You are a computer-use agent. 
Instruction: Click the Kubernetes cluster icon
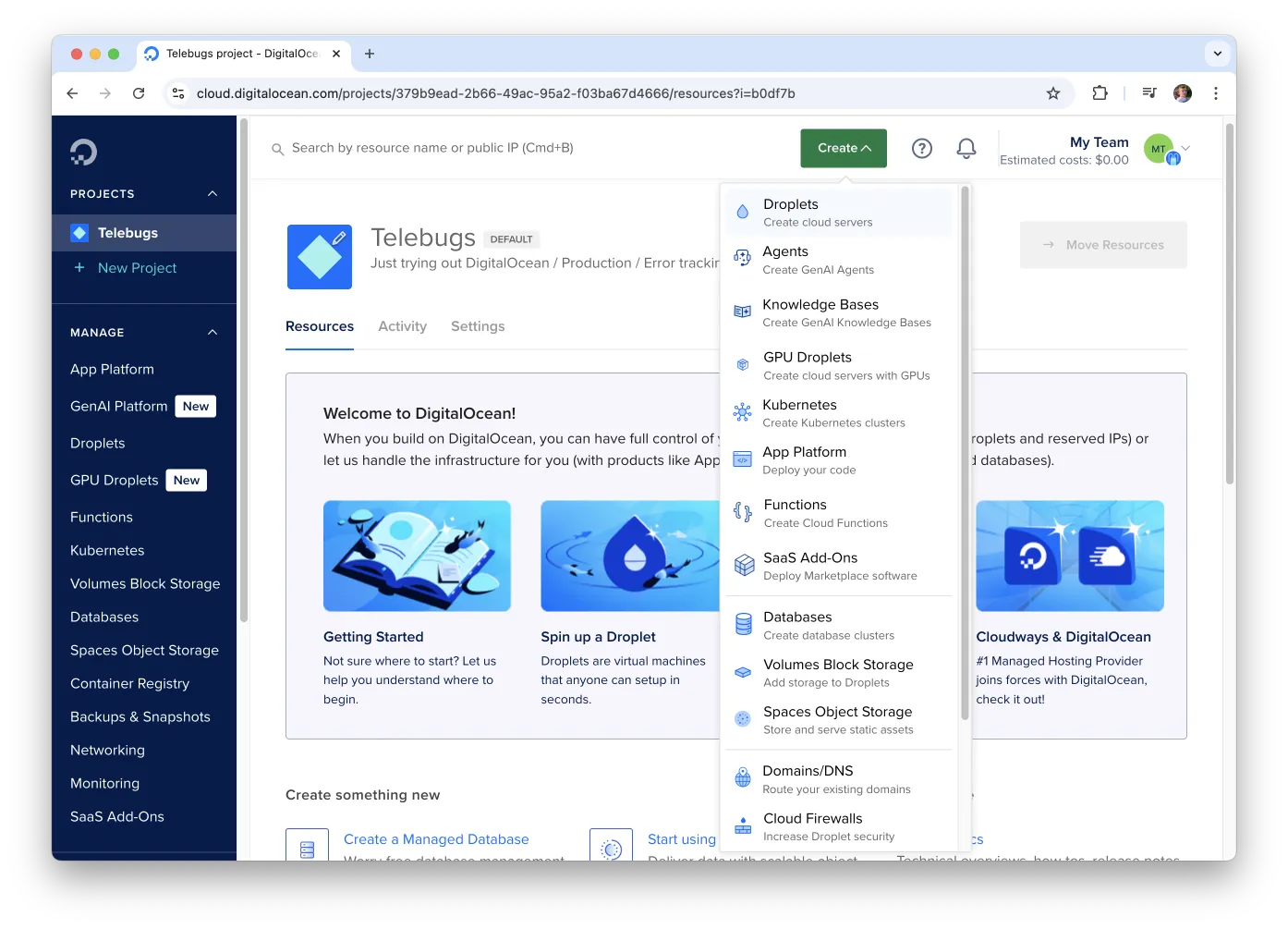[x=742, y=411]
